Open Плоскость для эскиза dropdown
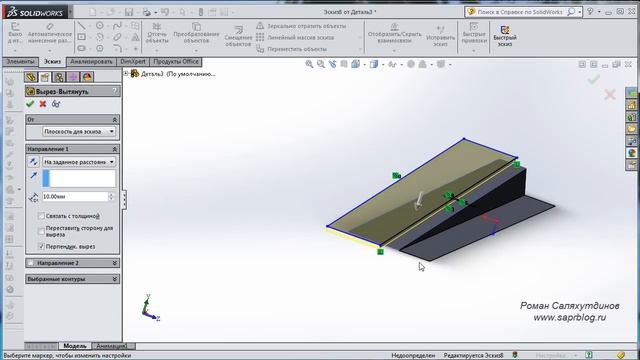This screenshot has height=360, width=640. tap(79, 131)
